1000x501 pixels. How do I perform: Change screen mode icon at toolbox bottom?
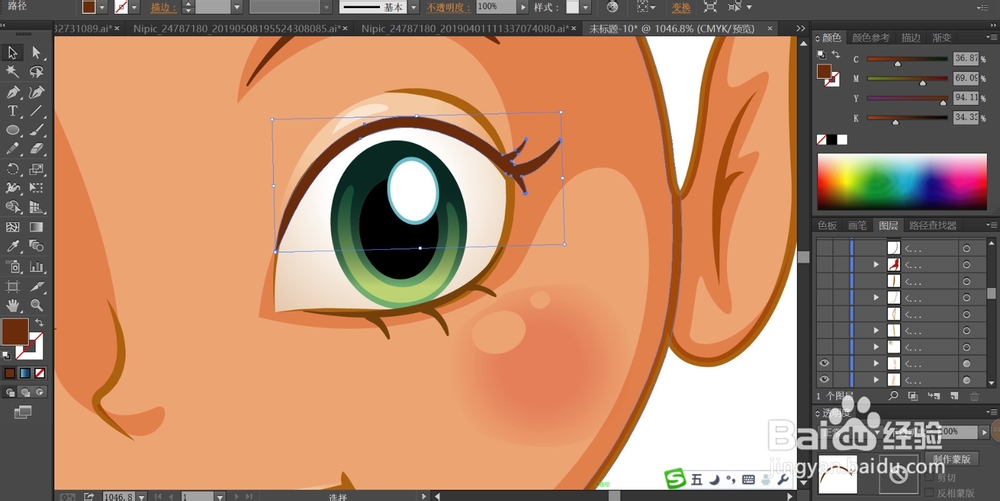22,412
